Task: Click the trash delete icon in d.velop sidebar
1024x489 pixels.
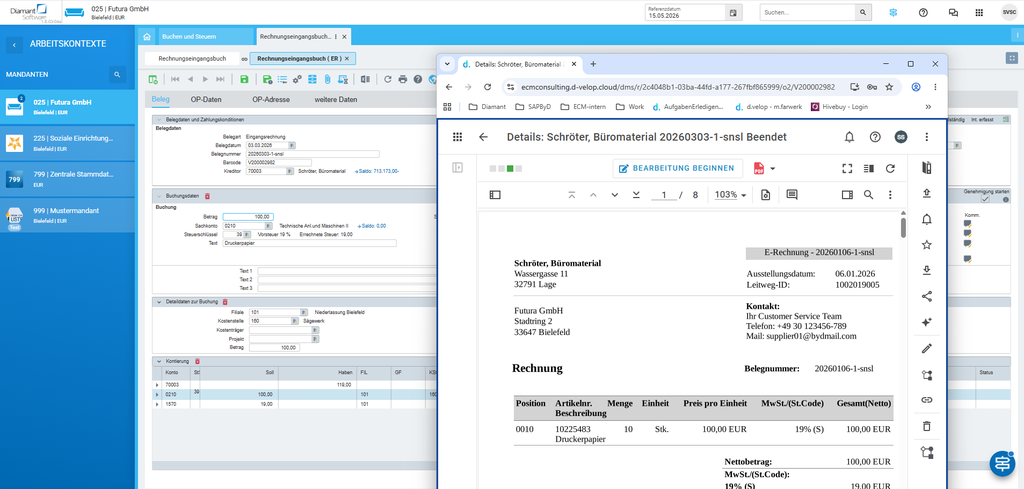Action: pos(926,426)
